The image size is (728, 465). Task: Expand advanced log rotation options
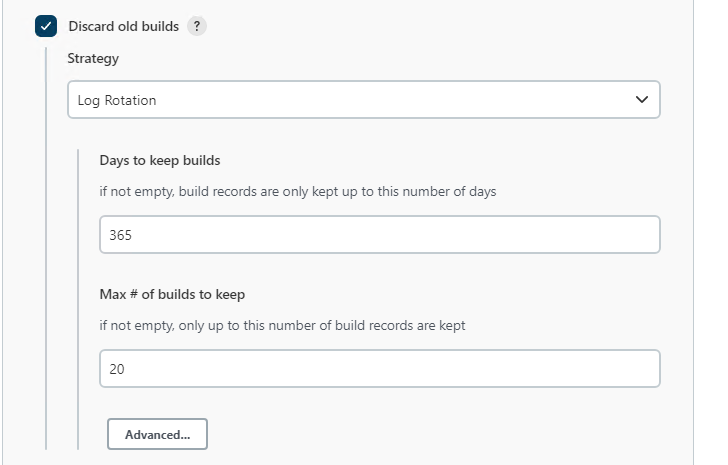point(157,435)
